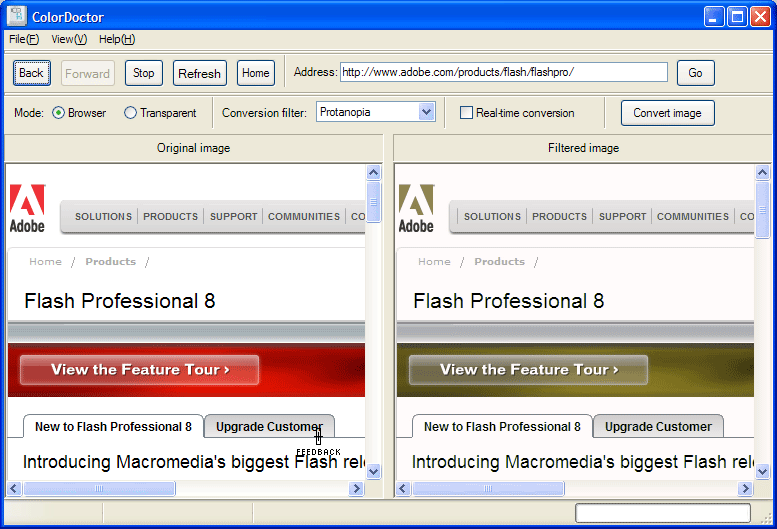Click scroll down arrow of Original image pane
The width and height of the screenshot is (777, 529).
[x=374, y=472]
